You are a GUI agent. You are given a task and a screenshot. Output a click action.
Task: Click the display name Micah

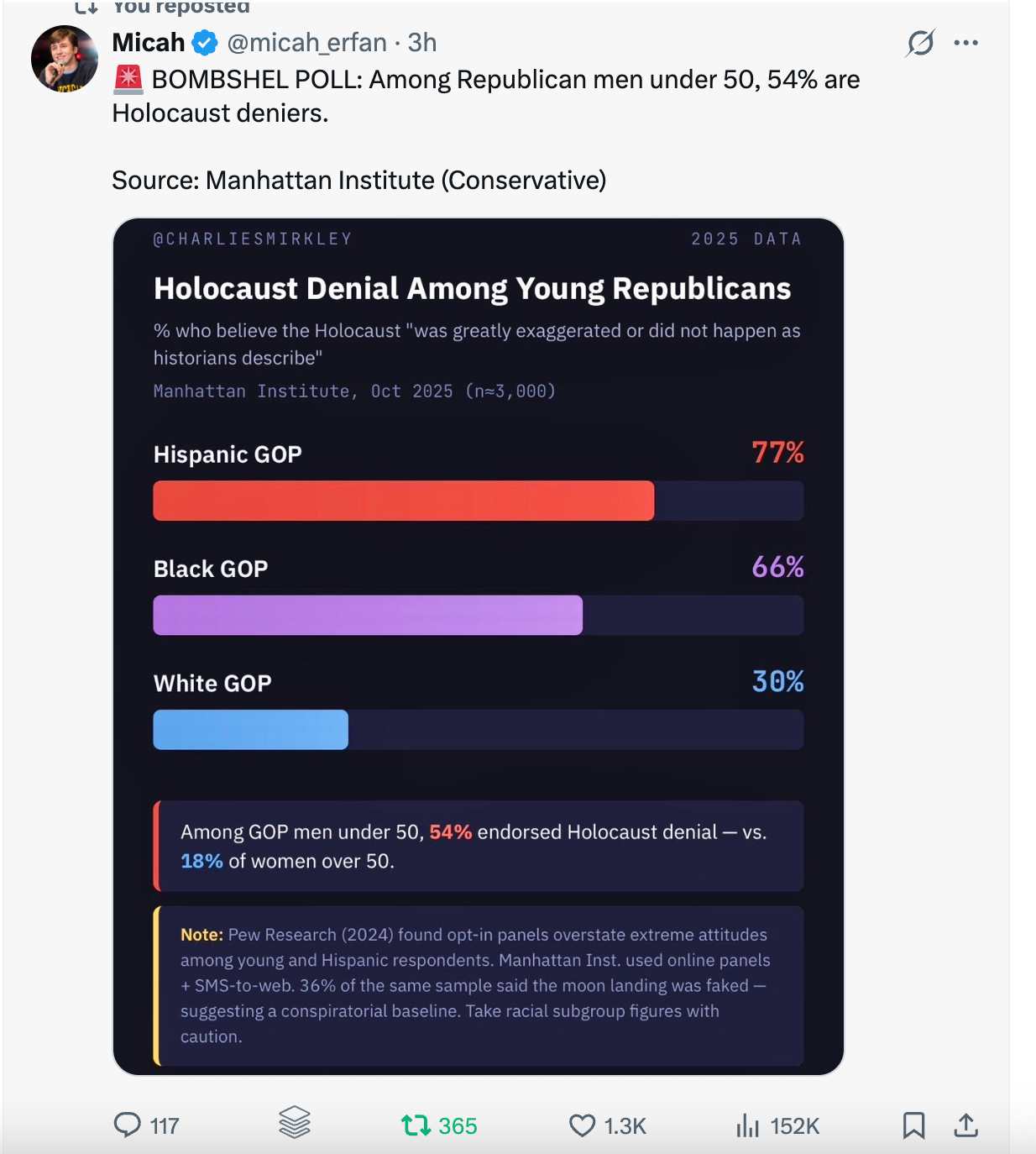click(x=149, y=43)
